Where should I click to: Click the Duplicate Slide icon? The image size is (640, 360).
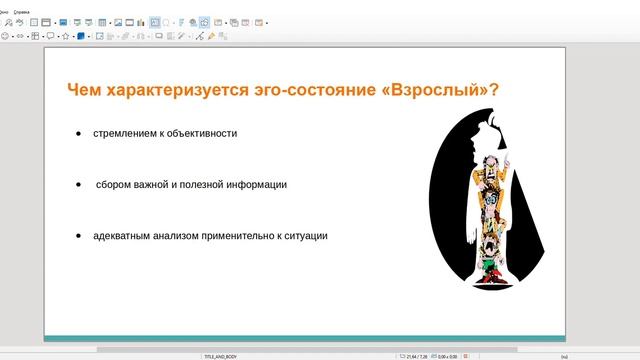234,23
